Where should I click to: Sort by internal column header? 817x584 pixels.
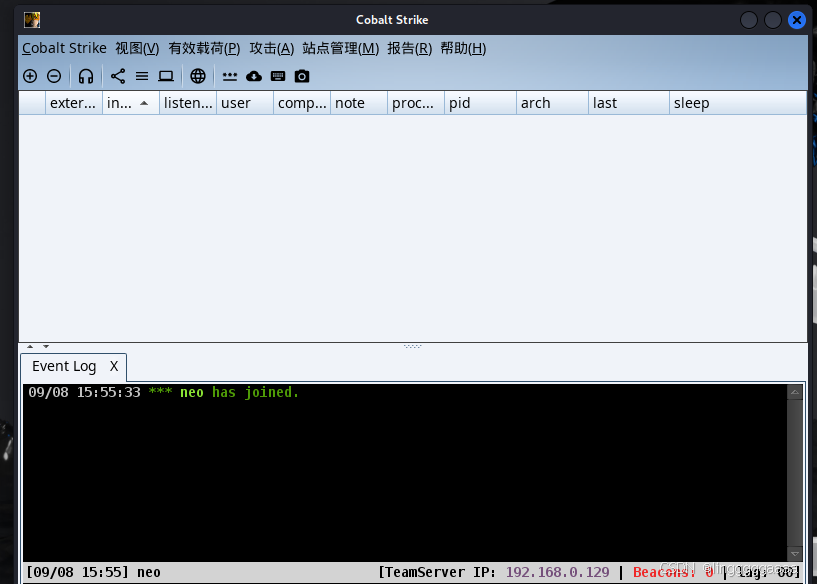pyautogui.click(x=131, y=103)
